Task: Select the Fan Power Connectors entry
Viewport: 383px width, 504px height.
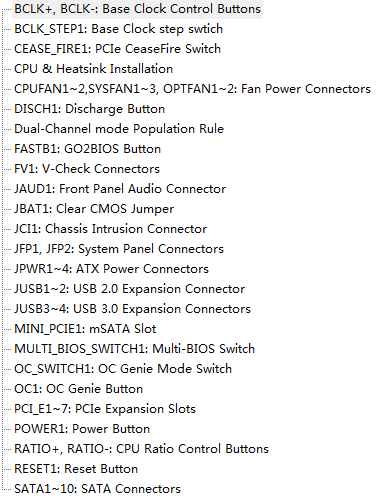Action: (192, 89)
